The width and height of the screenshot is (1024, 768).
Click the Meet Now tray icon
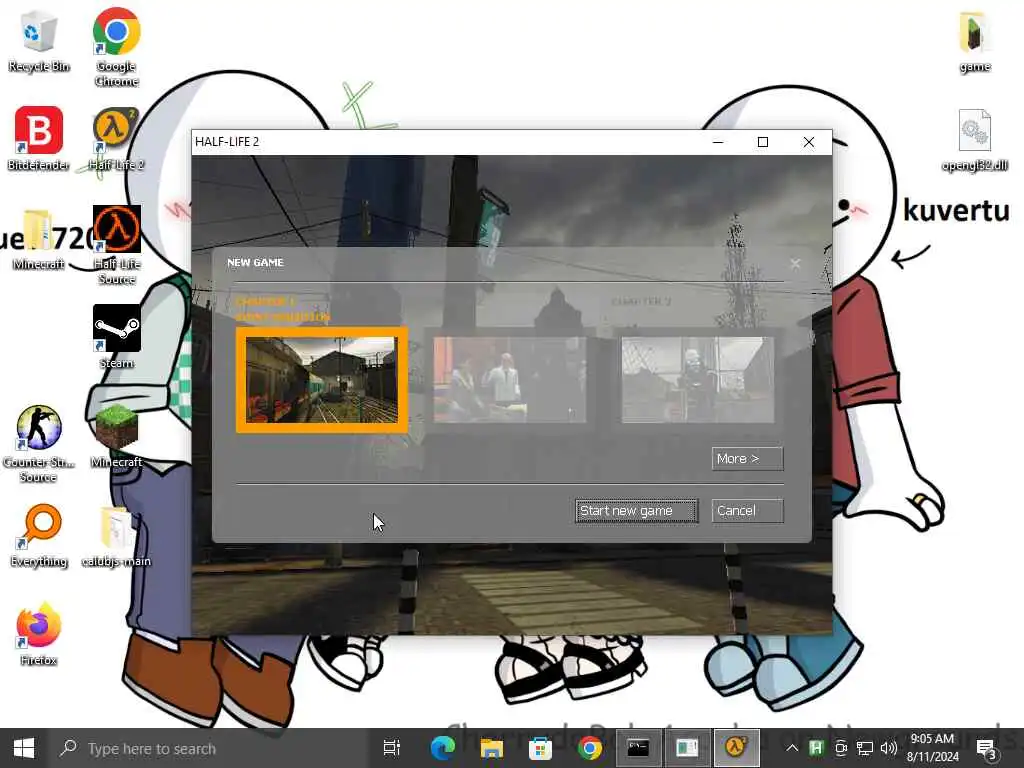point(841,748)
